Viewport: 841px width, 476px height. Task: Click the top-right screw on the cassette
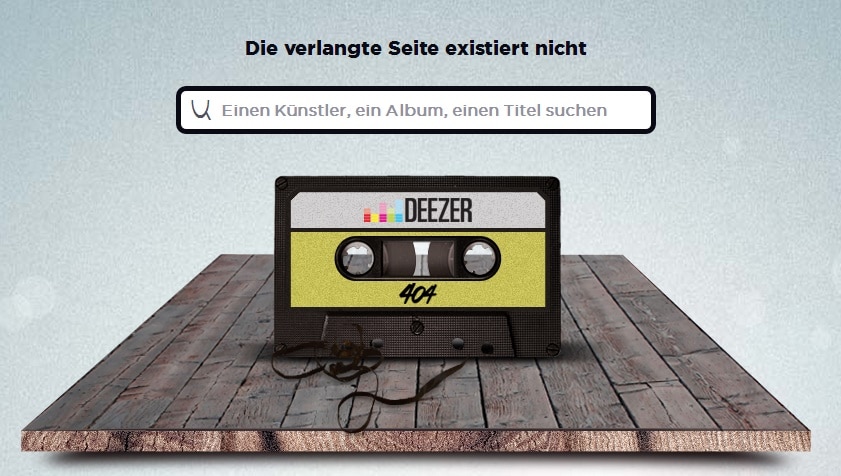552,184
